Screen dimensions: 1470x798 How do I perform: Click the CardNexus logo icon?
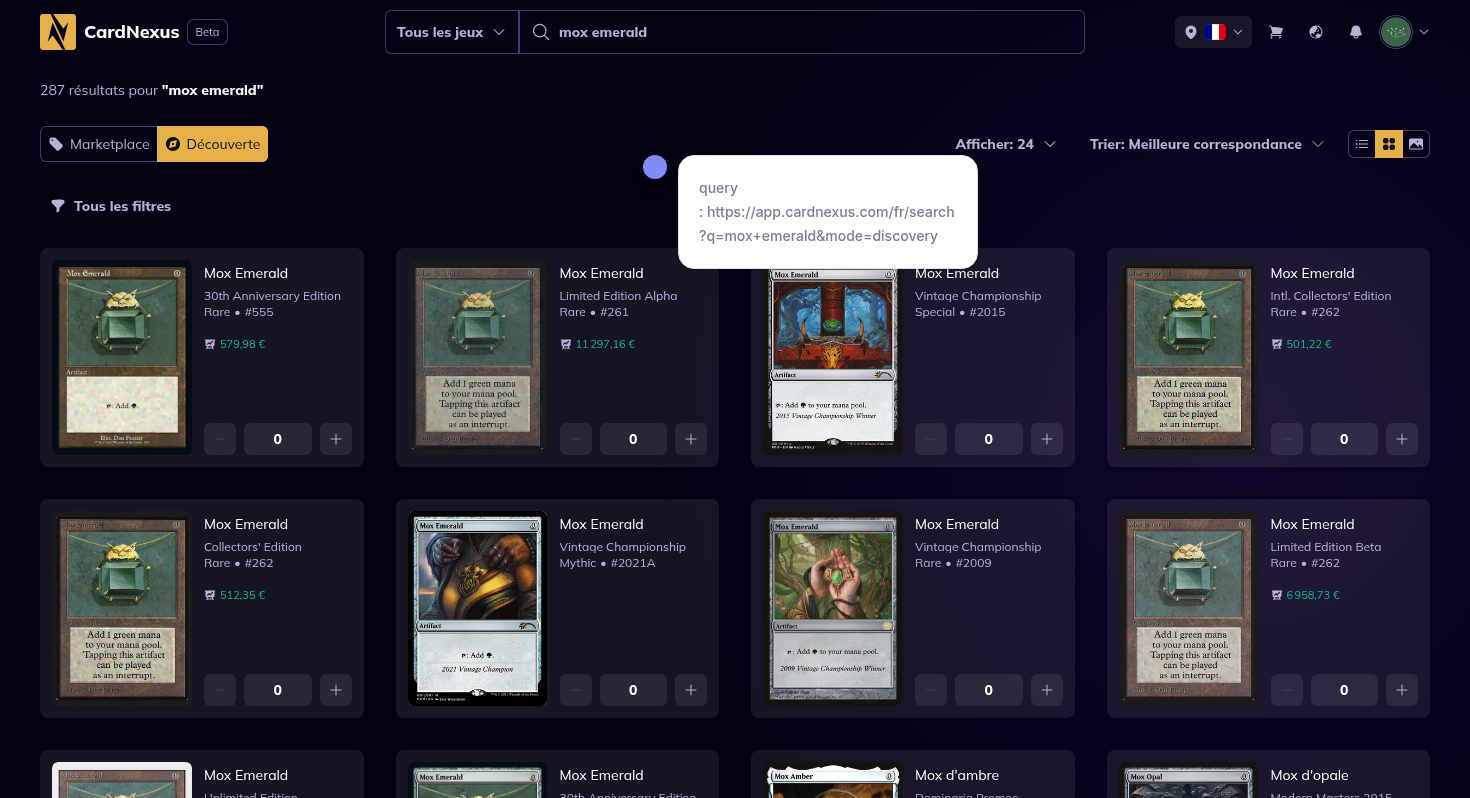coord(58,32)
